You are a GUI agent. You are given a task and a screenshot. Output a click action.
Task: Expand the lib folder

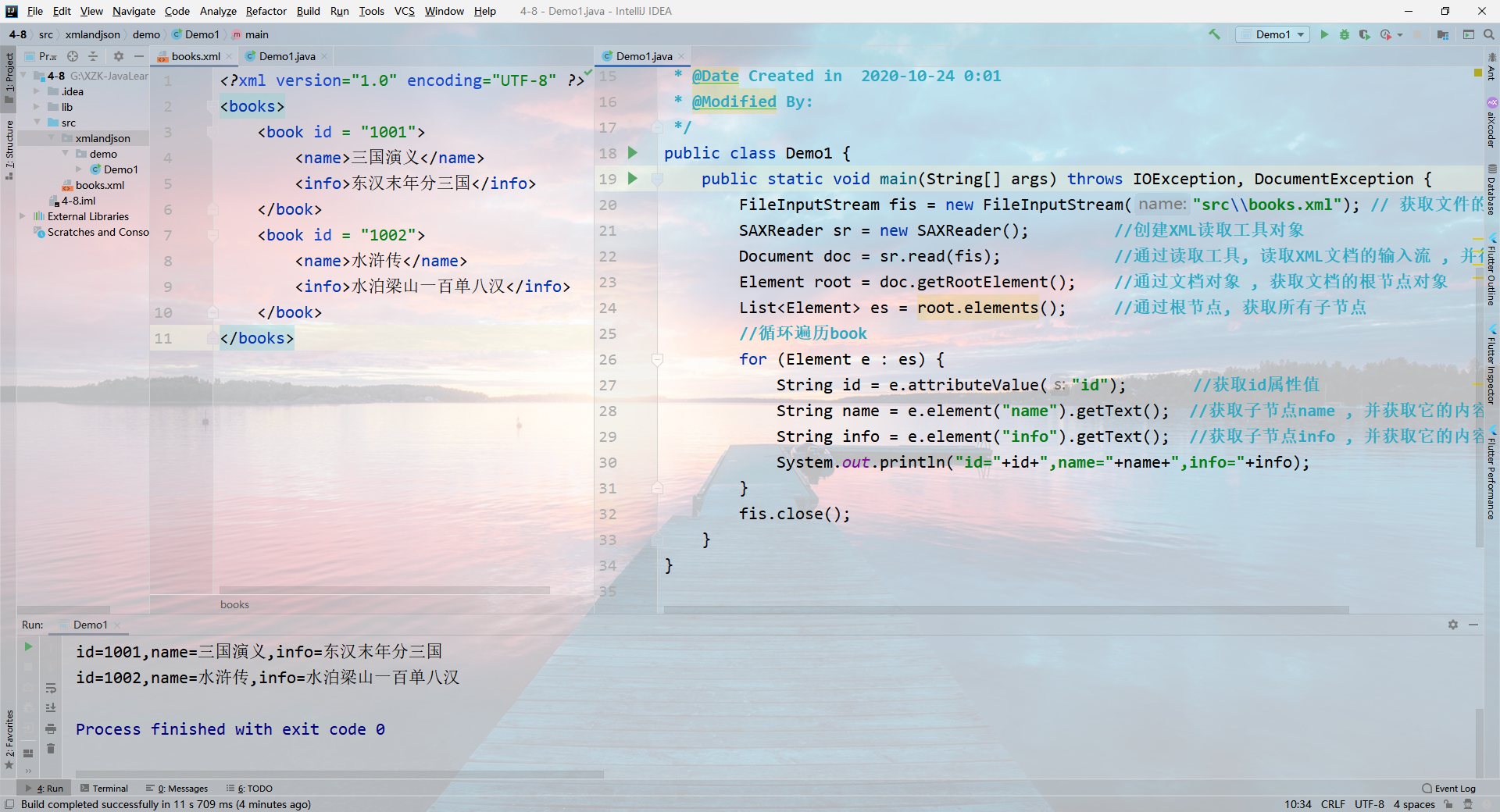37,107
